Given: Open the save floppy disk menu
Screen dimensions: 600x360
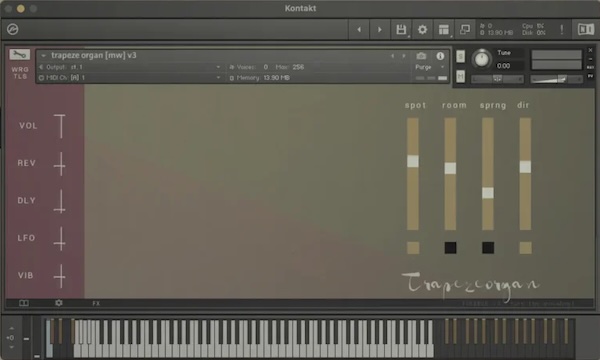Looking at the screenshot, I should (401, 29).
